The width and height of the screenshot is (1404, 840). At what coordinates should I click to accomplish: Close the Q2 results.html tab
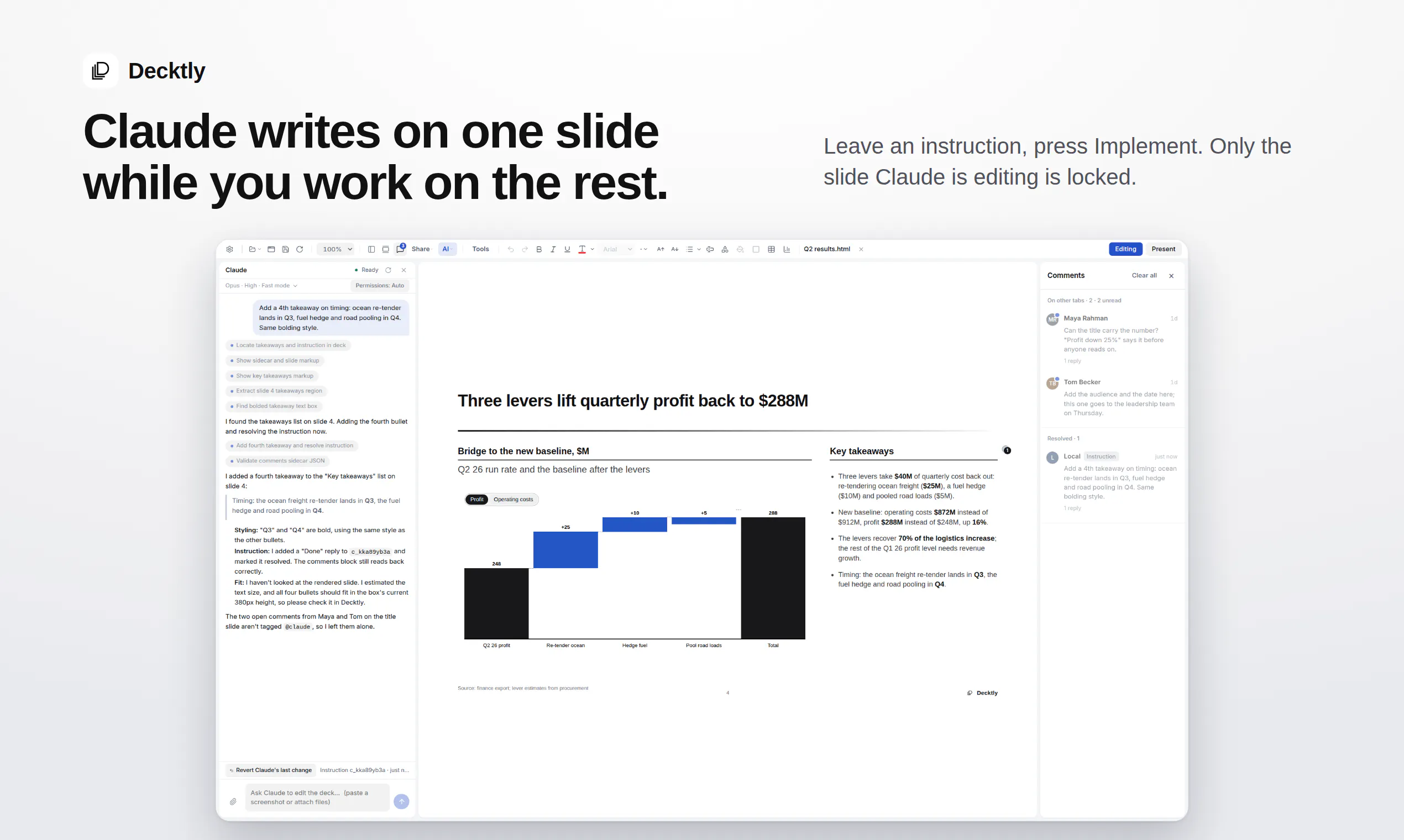click(x=861, y=249)
